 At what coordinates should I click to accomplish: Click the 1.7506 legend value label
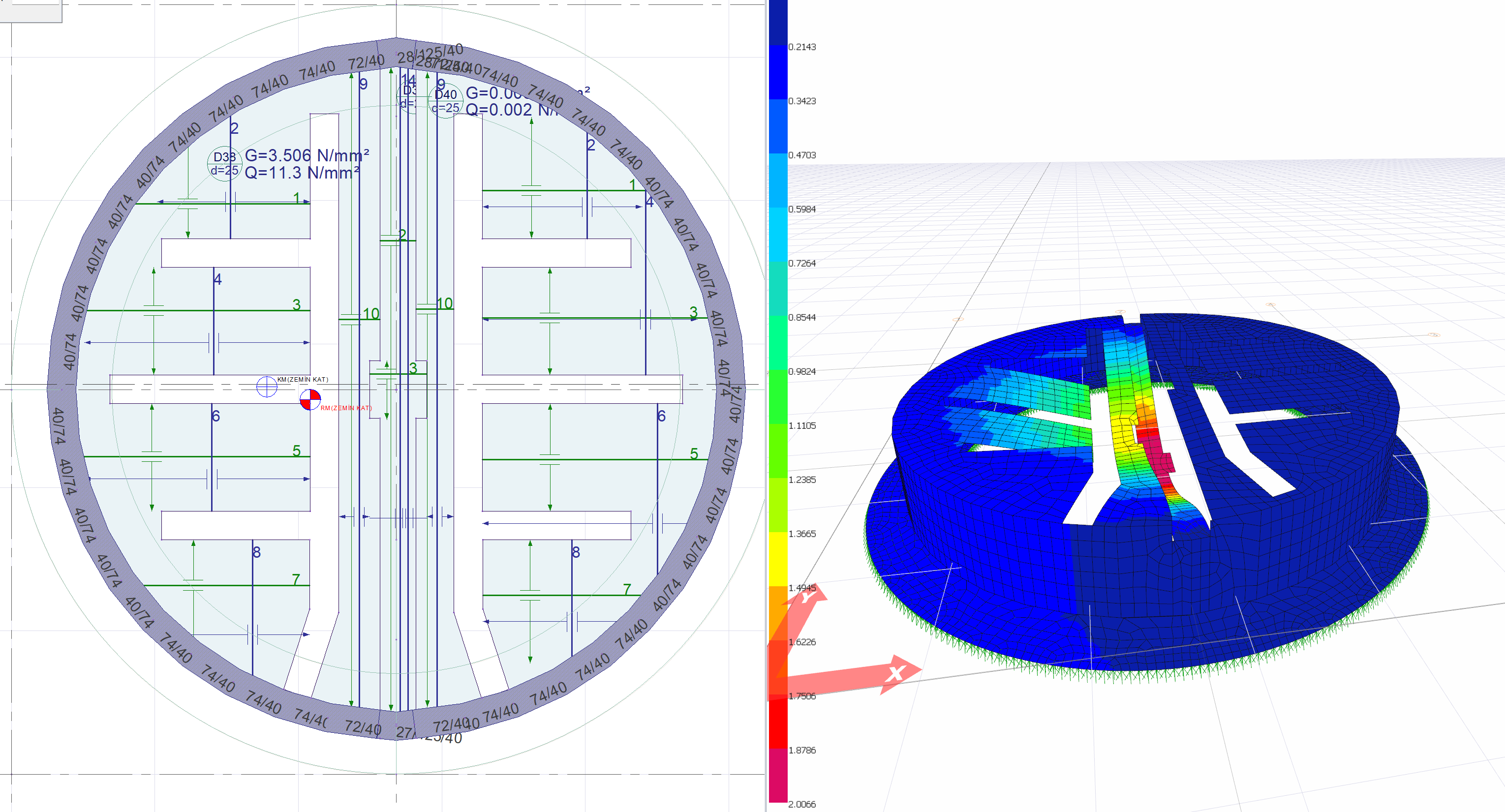click(x=801, y=696)
